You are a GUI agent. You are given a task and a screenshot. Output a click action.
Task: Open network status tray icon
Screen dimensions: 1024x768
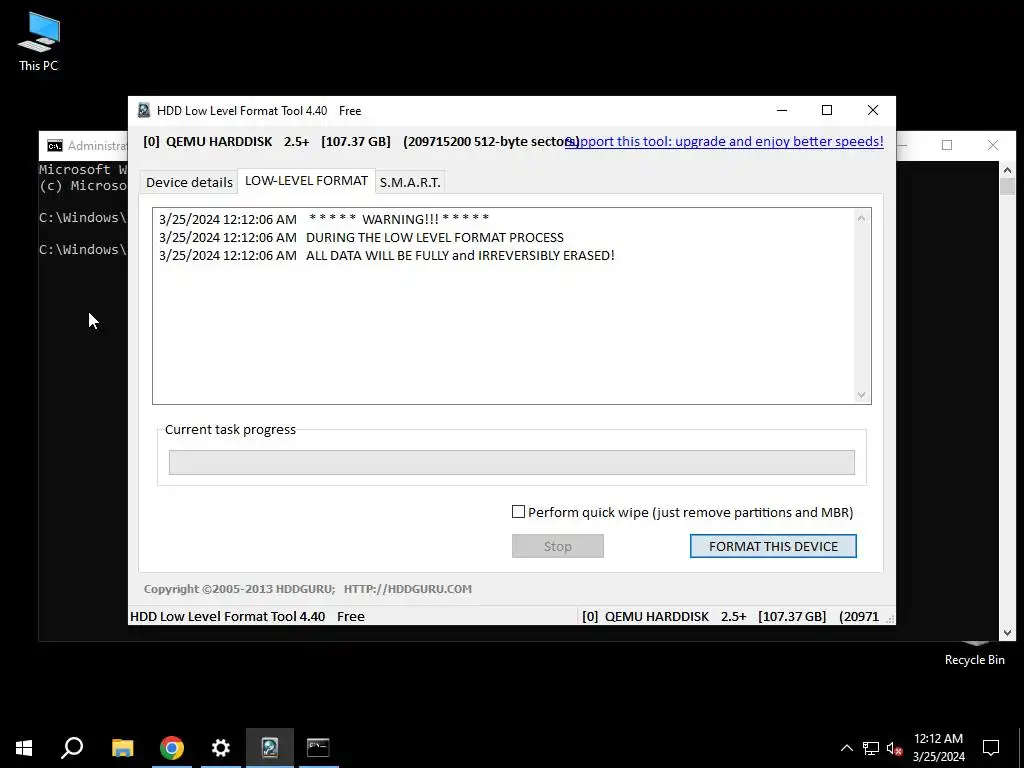pyautogui.click(x=871, y=748)
